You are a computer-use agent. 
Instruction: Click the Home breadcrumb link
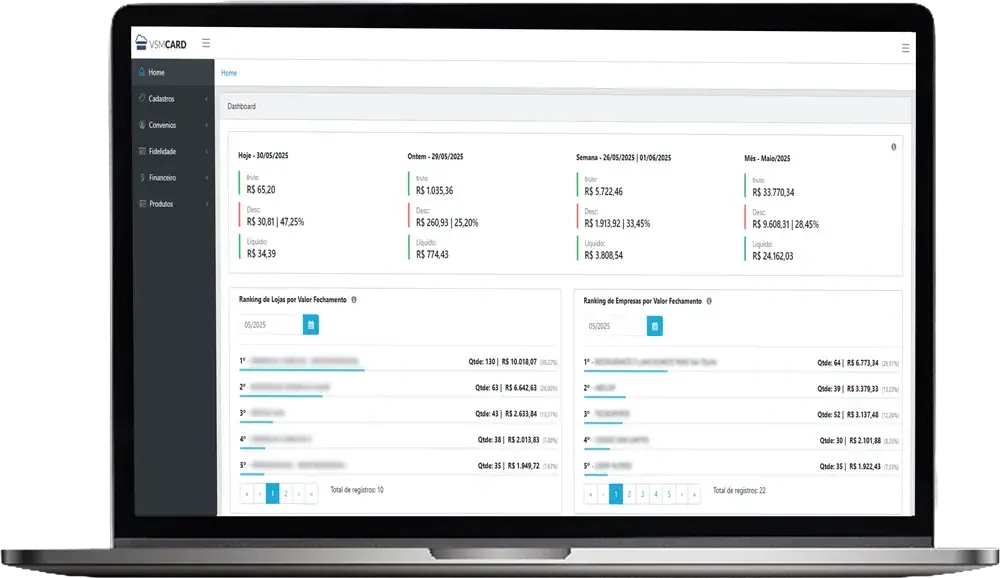(229, 73)
